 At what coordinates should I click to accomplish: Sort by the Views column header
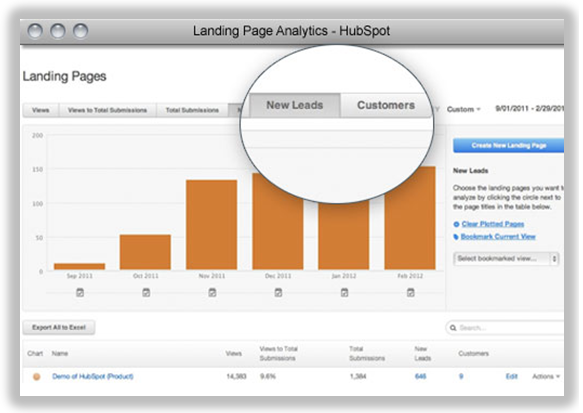(x=234, y=353)
